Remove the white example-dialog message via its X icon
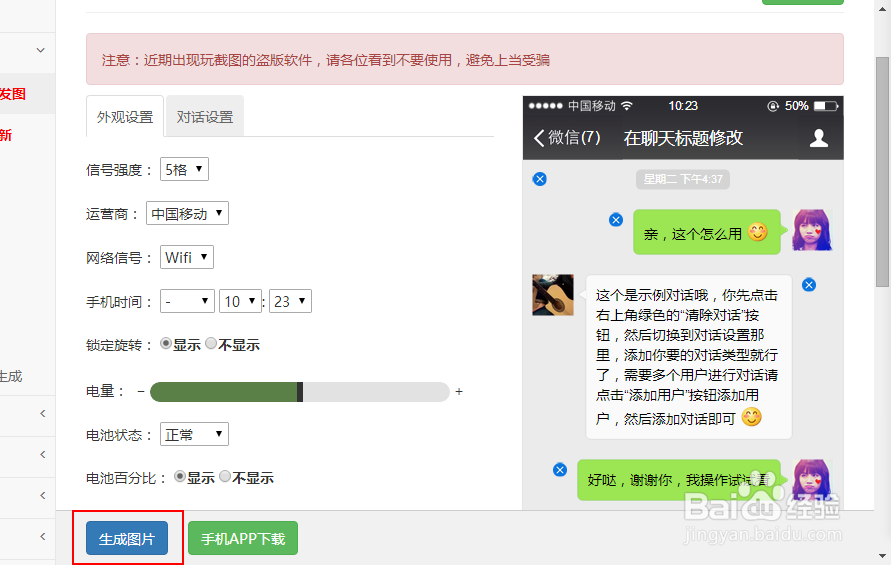This screenshot has height=565, width=891. 809,285
